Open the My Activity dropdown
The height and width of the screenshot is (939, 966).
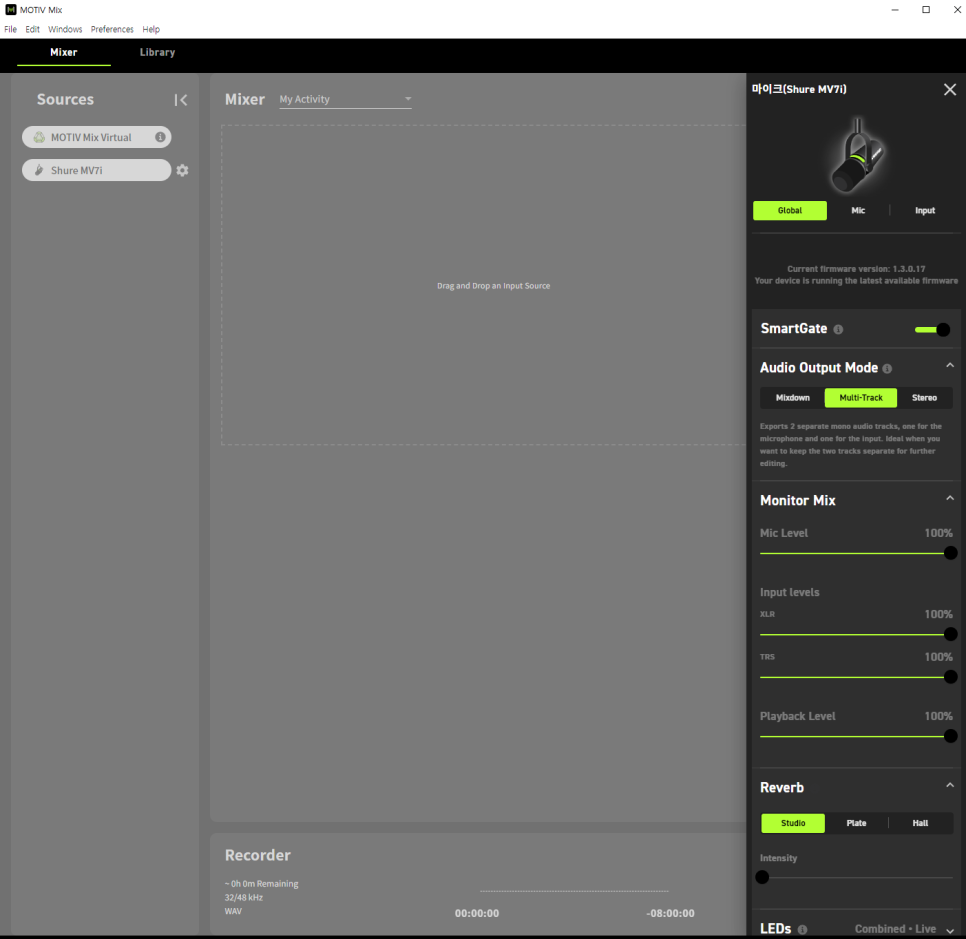[345, 99]
